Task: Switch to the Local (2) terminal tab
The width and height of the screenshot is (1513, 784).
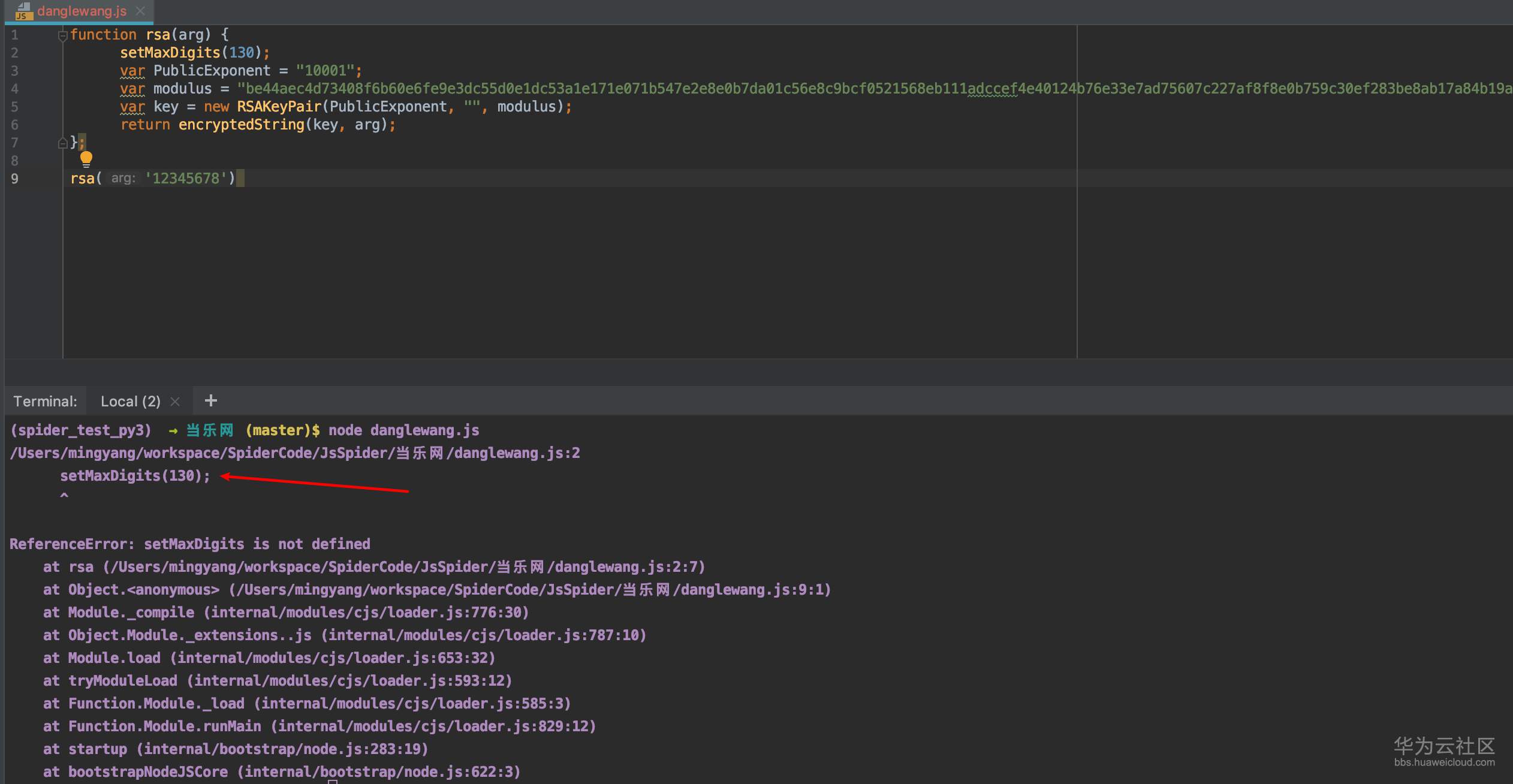Action: pyautogui.click(x=130, y=402)
